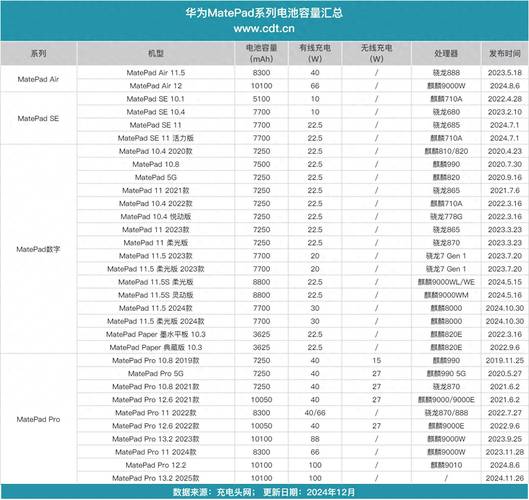This screenshot has width=529, height=500.
Task: Click the MatePad SE series cell
Action: pos(38,118)
